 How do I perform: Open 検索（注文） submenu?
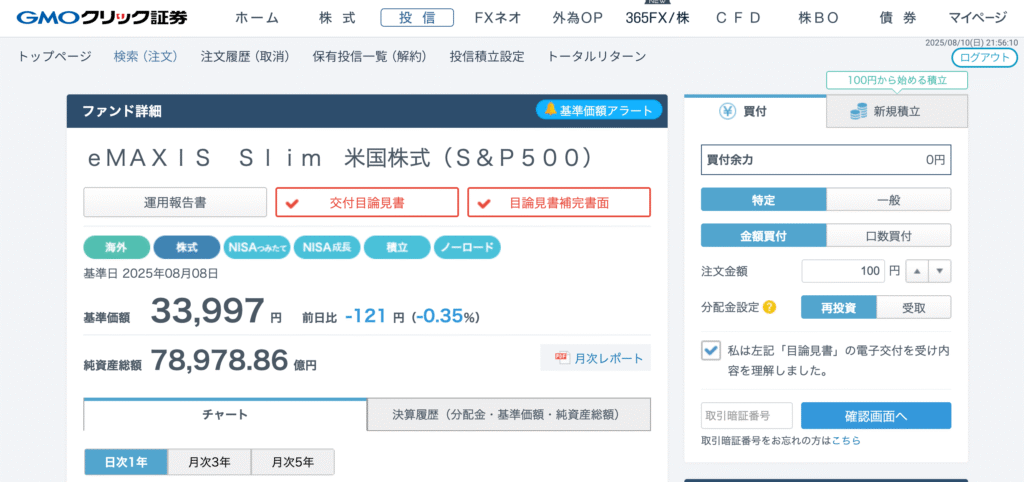click(x=146, y=57)
